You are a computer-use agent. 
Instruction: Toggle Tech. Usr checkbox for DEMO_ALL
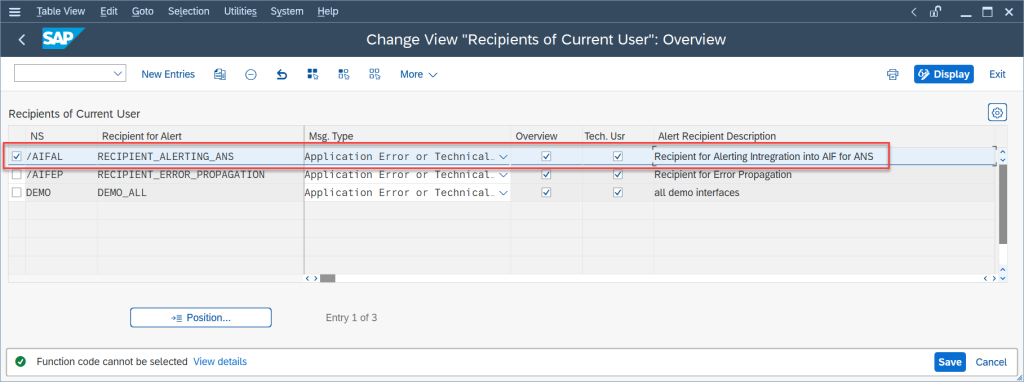[x=618, y=193]
